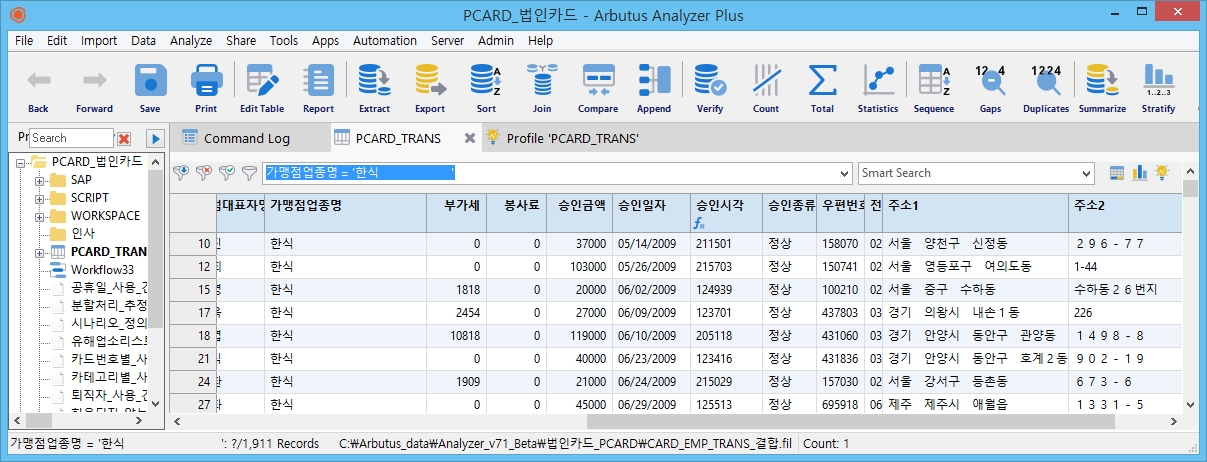
Task: Open the Sequence tool
Action: (x=934, y=88)
